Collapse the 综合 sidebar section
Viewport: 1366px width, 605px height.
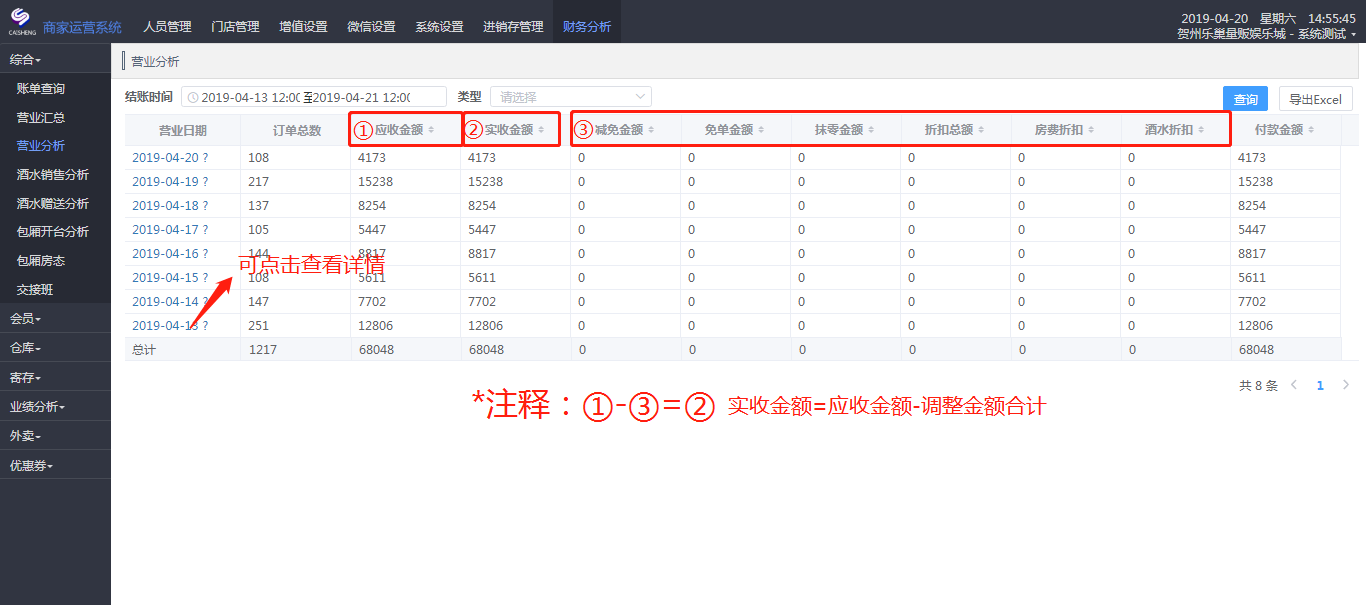click(x=55, y=60)
